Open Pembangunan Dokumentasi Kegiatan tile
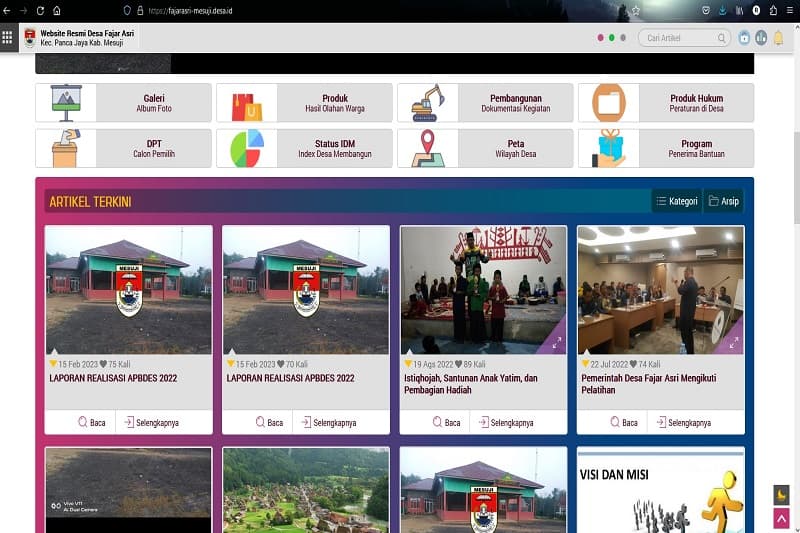The image size is (800, 533). point(485,103)
